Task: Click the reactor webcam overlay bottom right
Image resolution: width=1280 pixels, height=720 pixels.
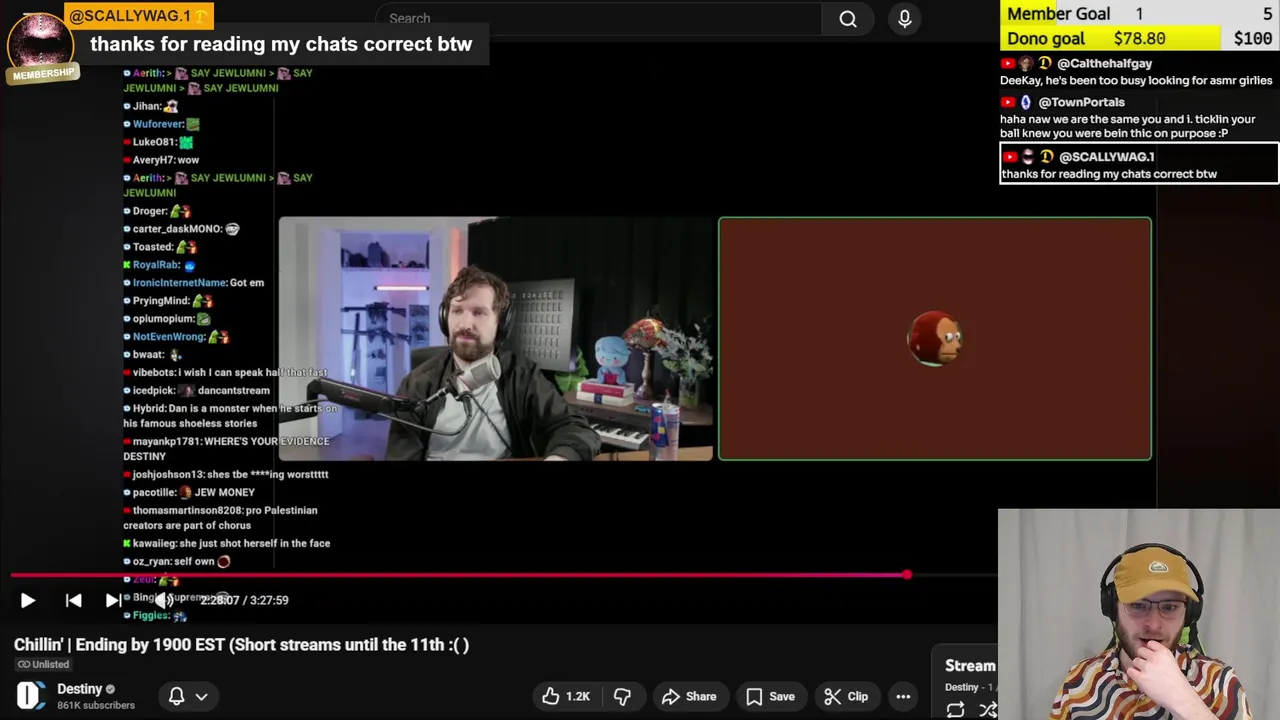Action: tap(1139, 615)
